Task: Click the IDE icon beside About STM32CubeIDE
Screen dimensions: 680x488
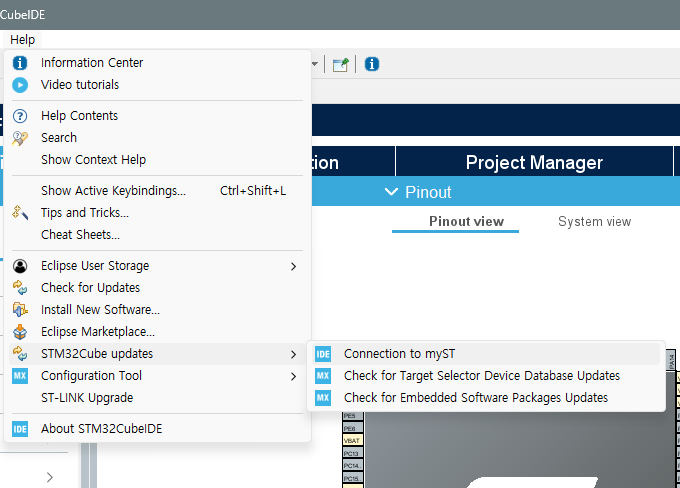Action: [x=20, y=429]
